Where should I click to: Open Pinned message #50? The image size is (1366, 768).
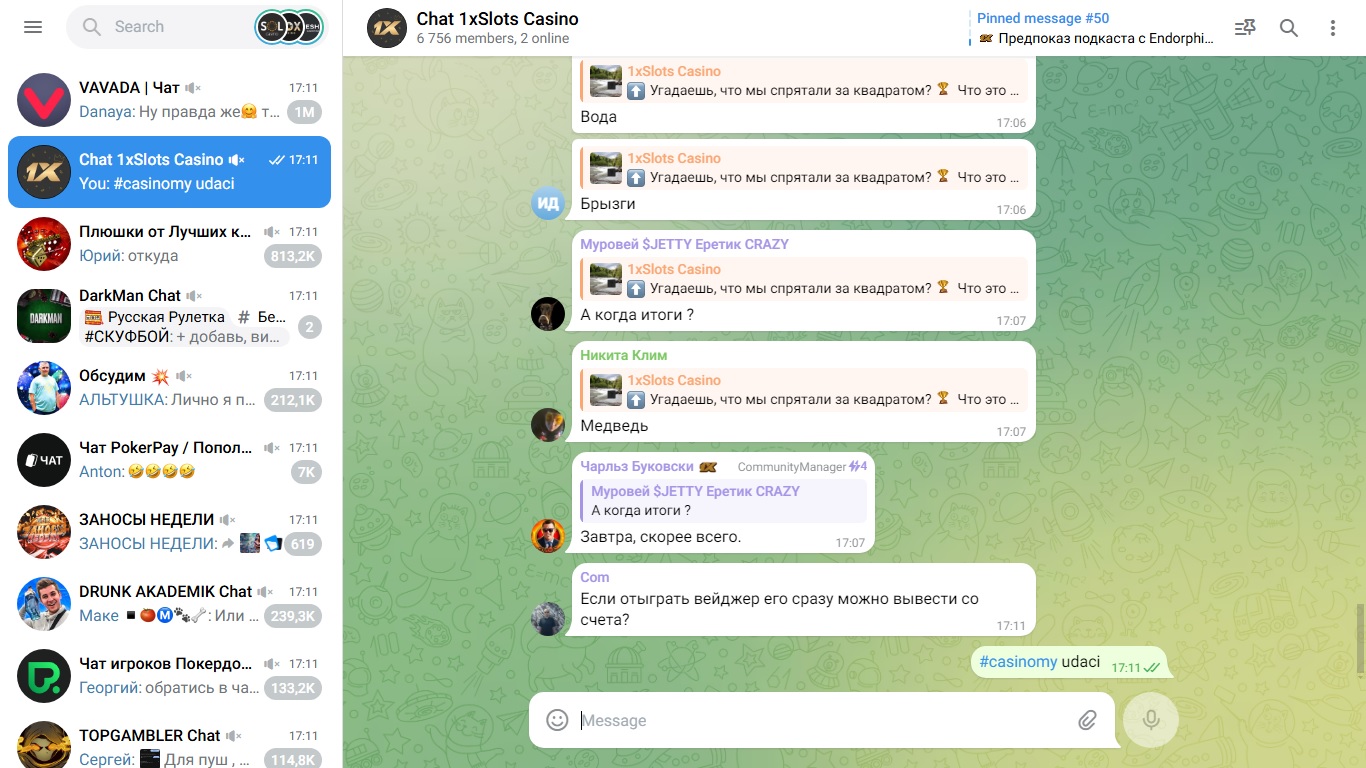[1095, 28]
